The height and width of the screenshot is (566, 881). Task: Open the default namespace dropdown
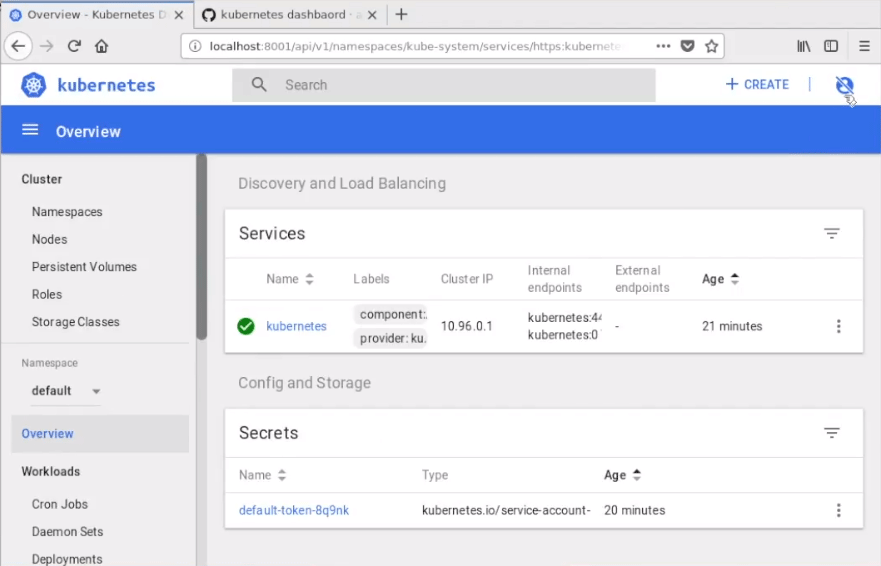[66, 391]
